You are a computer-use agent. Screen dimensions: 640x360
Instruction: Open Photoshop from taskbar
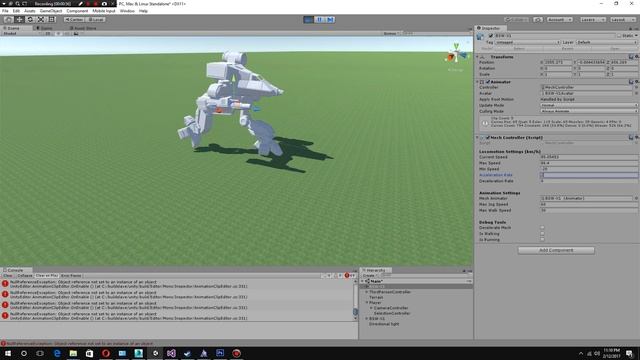[220, 353]
